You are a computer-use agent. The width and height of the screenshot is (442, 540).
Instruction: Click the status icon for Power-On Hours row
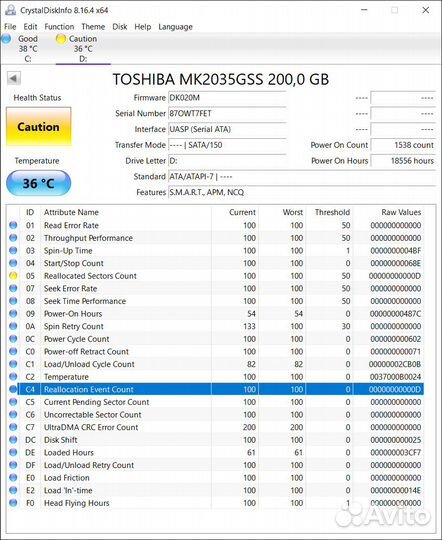tap(13, 314)
